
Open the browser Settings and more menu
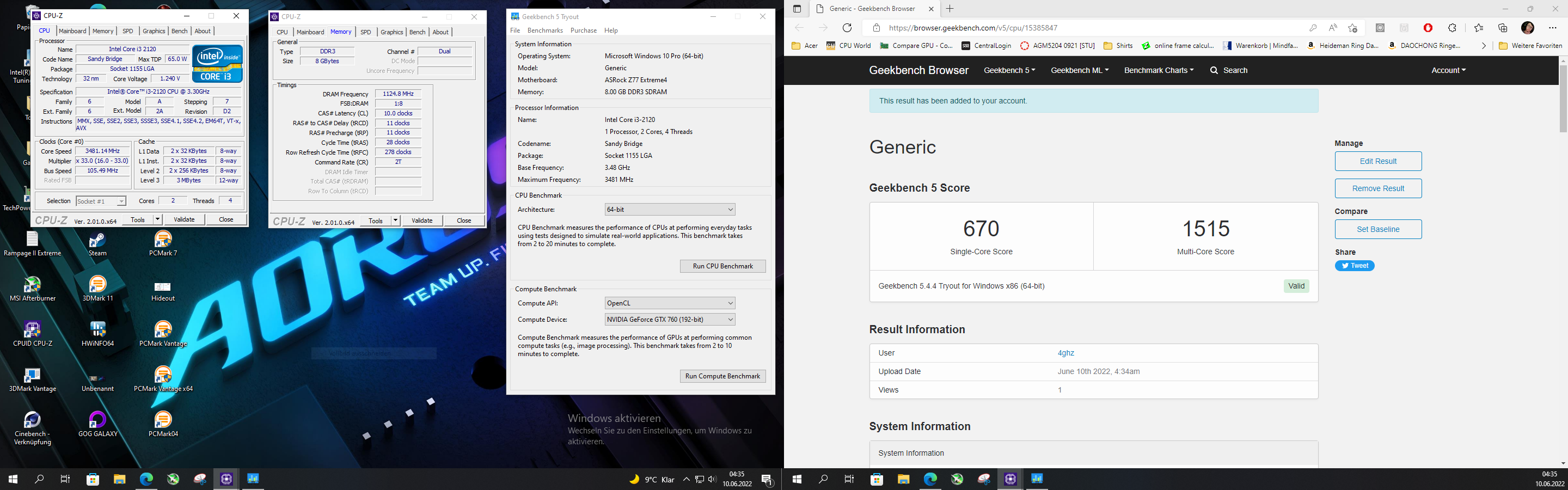coord(1552,27)
